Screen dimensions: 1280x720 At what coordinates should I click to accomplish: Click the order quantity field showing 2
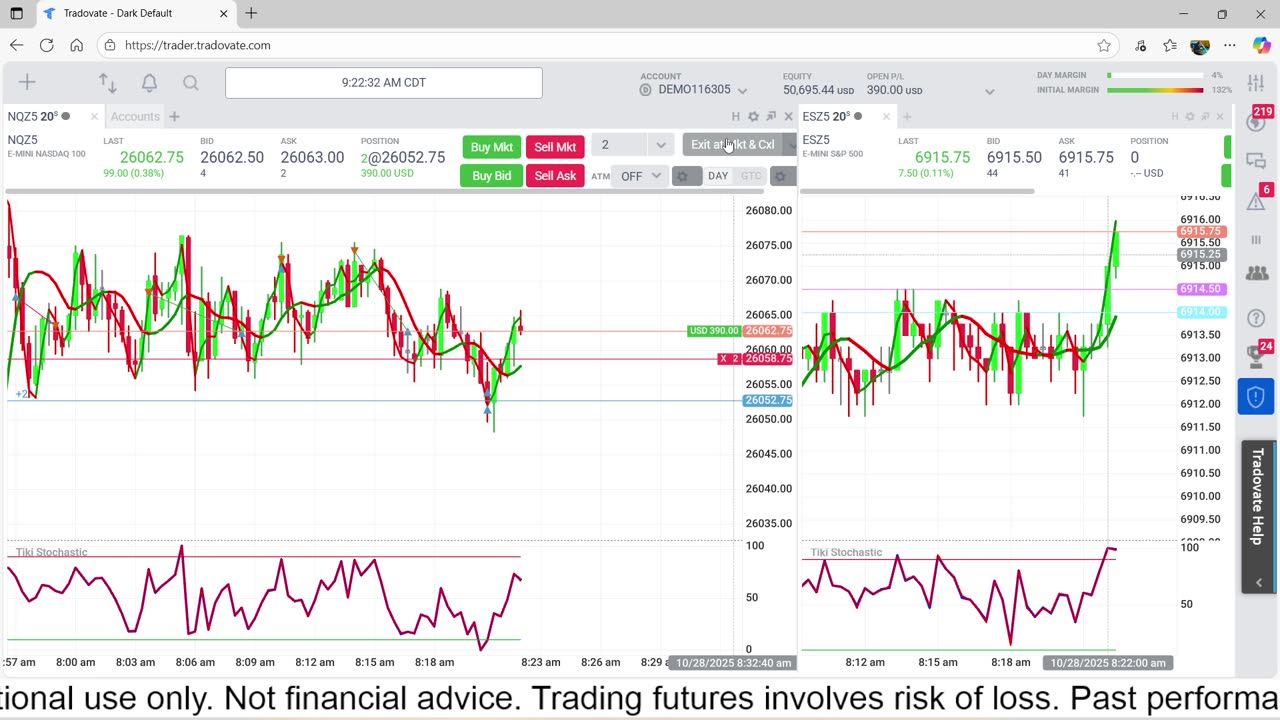tap(620, 145)
